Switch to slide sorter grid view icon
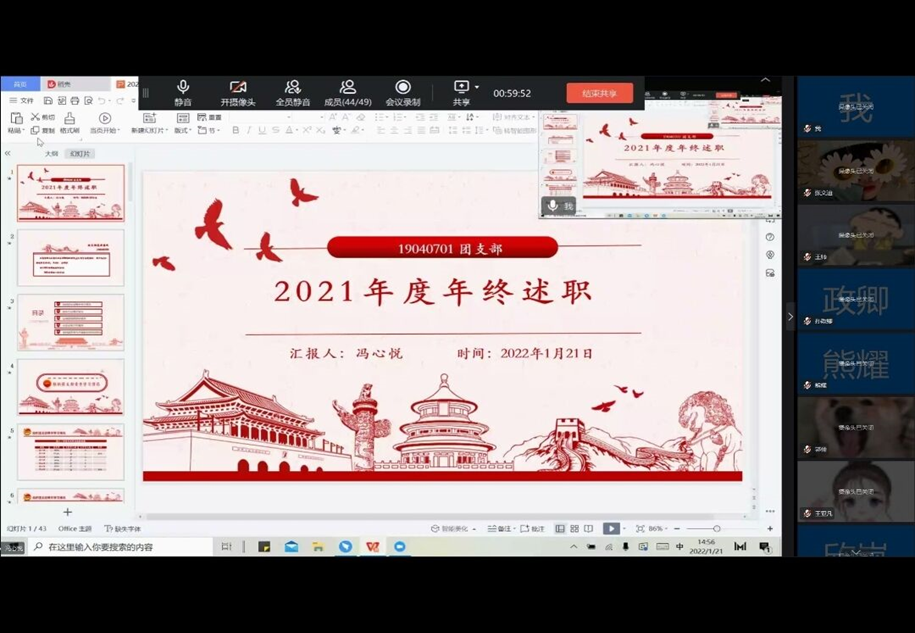The image size is (915, 633). [x=574, y=528]
